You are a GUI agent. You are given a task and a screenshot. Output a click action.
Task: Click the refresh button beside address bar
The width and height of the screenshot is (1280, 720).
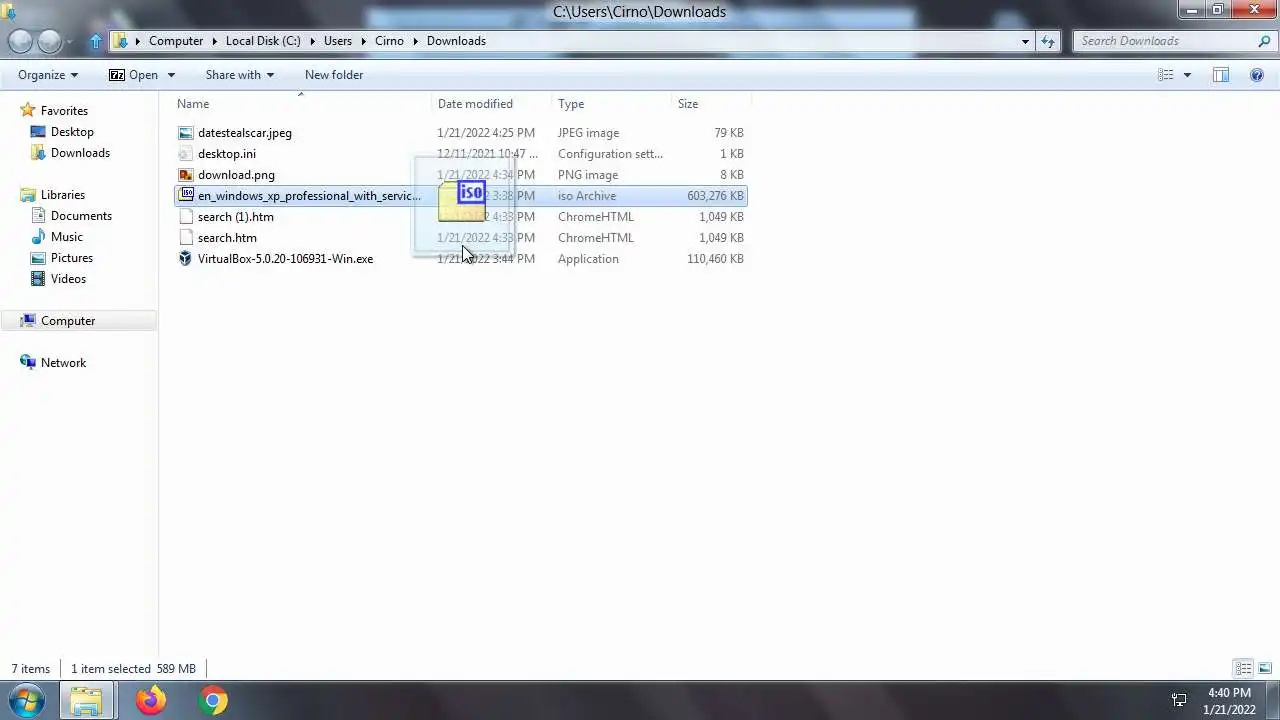click(x=1048, y=41)
